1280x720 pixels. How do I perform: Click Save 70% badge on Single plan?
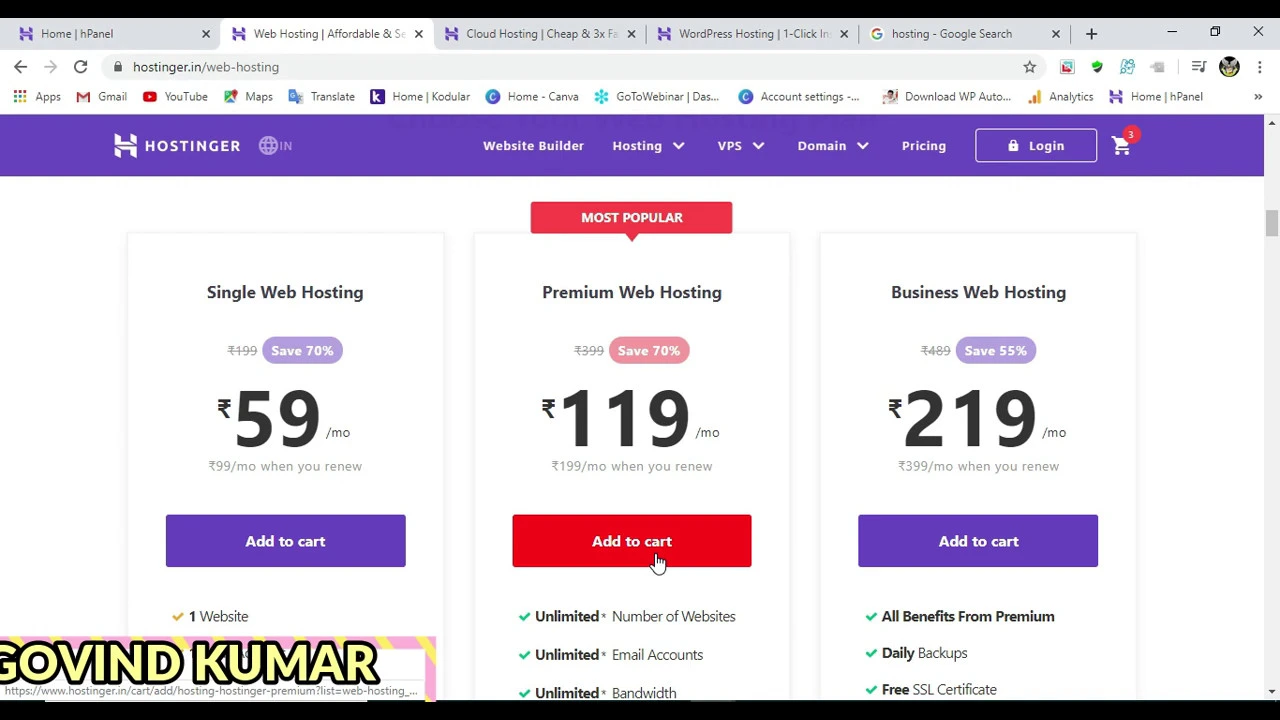coord(302,351)
